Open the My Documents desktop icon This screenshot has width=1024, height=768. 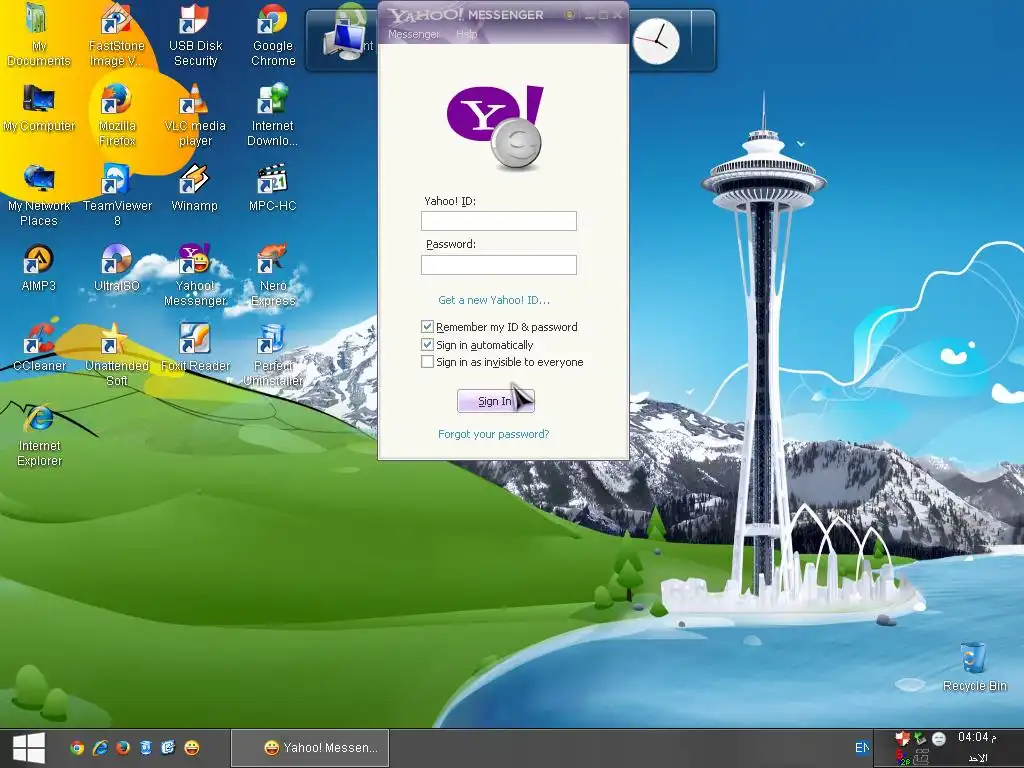(38, 35)
